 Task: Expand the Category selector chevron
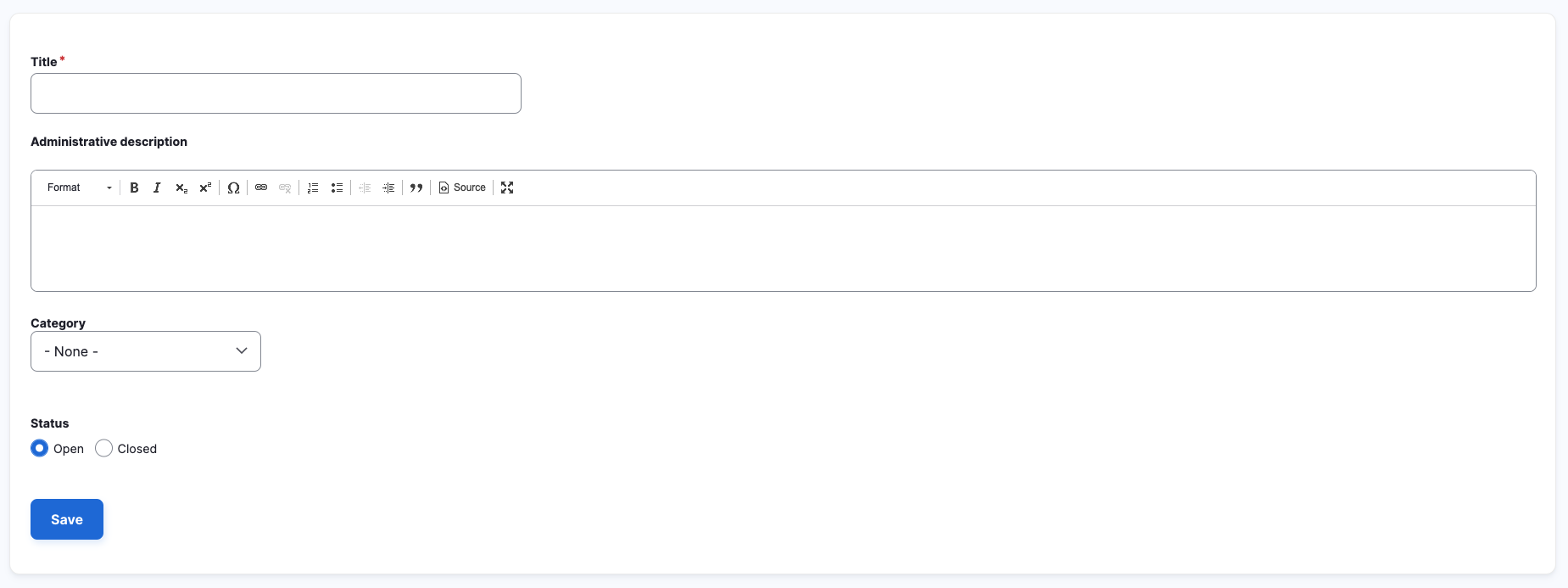click(x=241, y=350)
